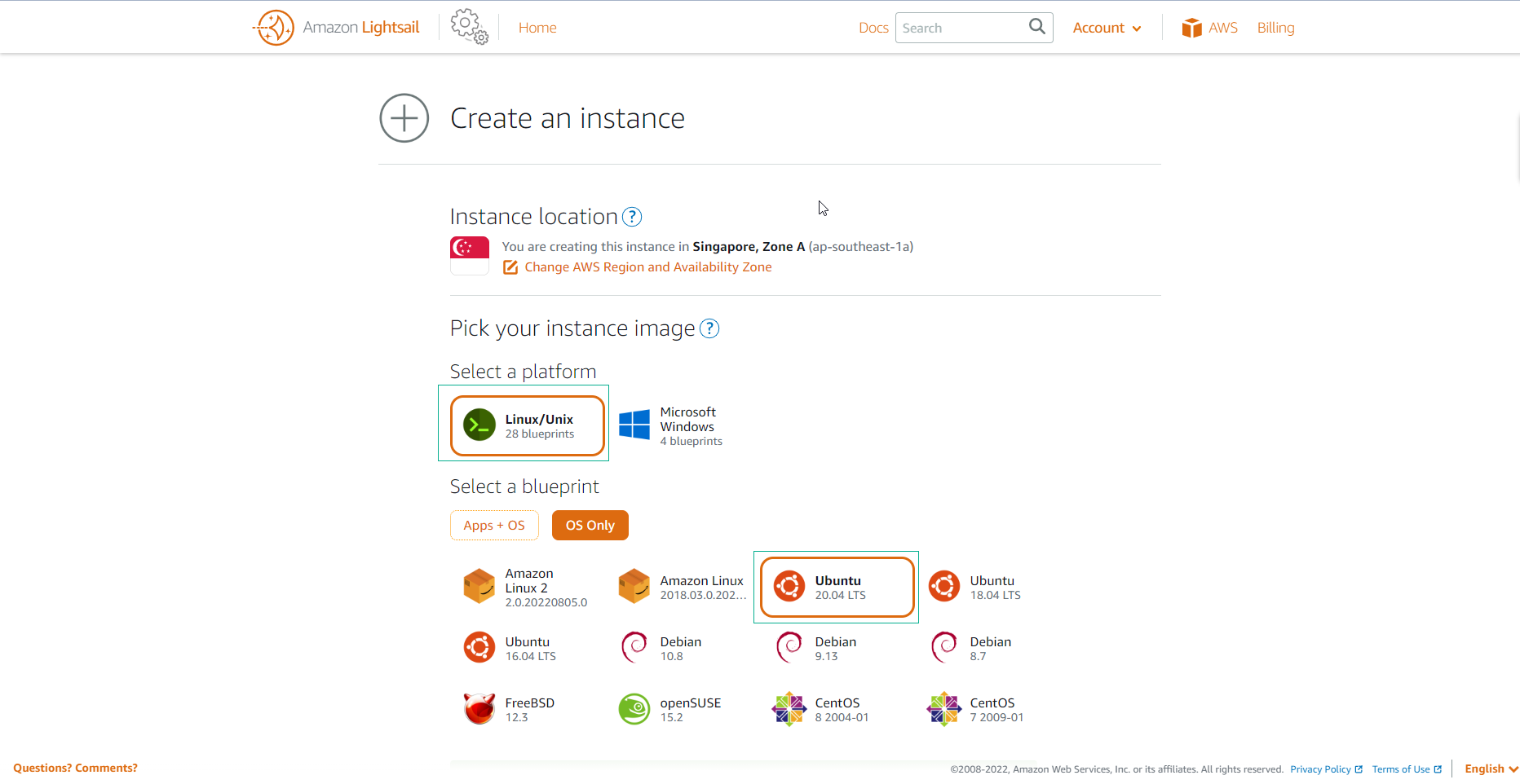This screenshot has width=1520, height=784.
Task: Click Change AWS Region and Availability Zone
Action: tap(648, 267)
